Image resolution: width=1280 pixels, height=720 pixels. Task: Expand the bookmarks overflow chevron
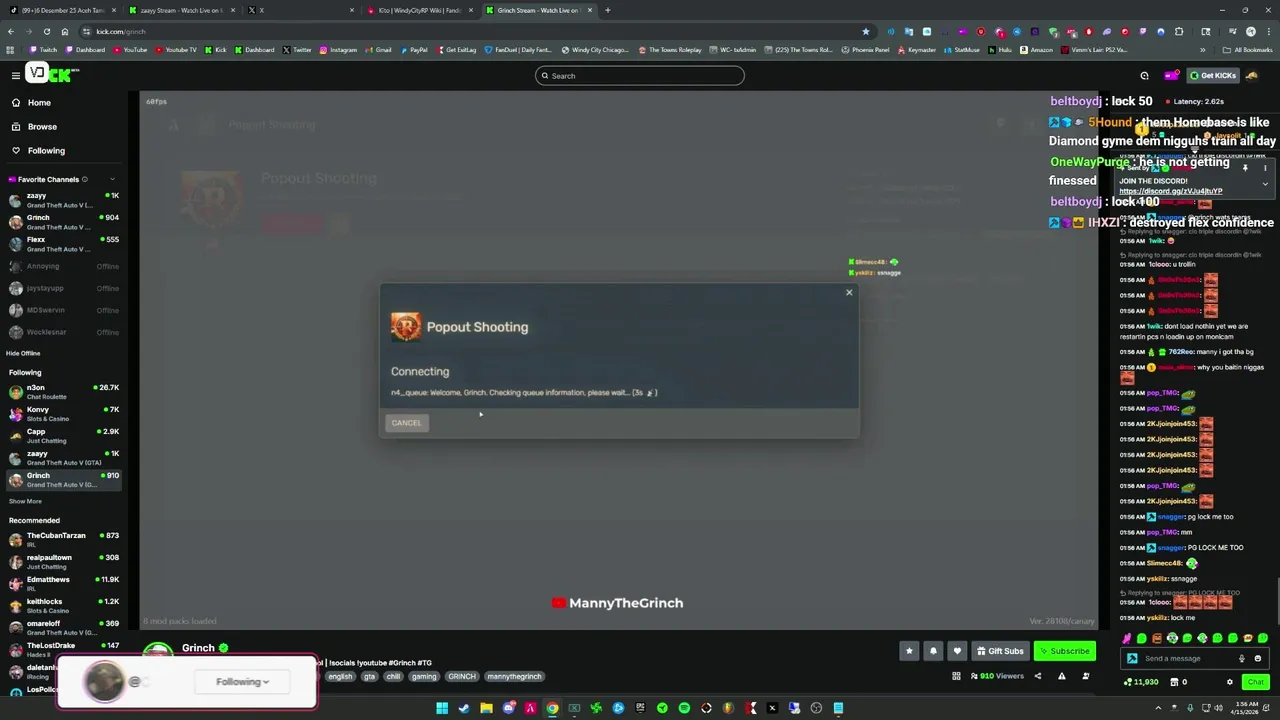click(x=1203, y=50)
